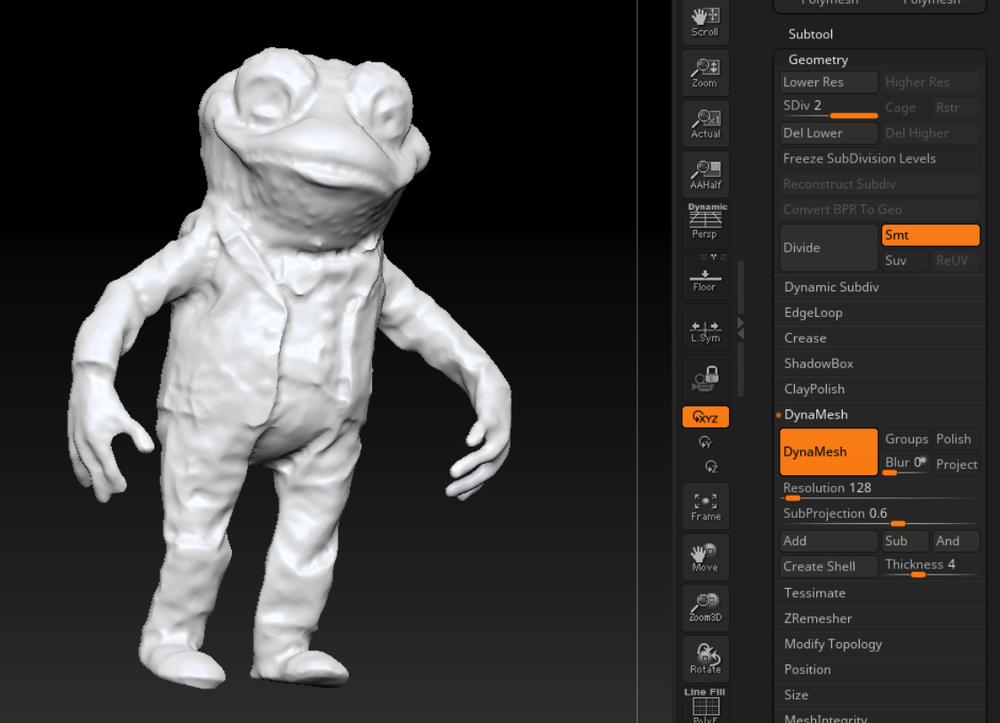Viewport: 1000px width, 723px height.
Task: Expand the EdgeLoop section
Action: click(813, 313)
